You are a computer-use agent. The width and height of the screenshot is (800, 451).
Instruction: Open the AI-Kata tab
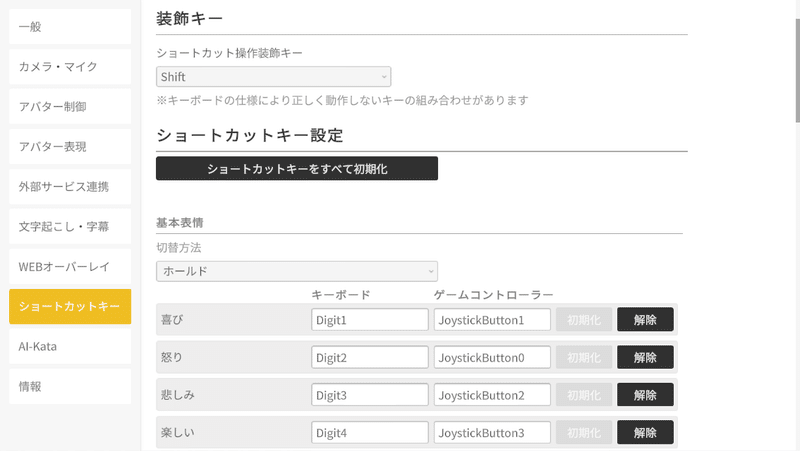[70, 345]
